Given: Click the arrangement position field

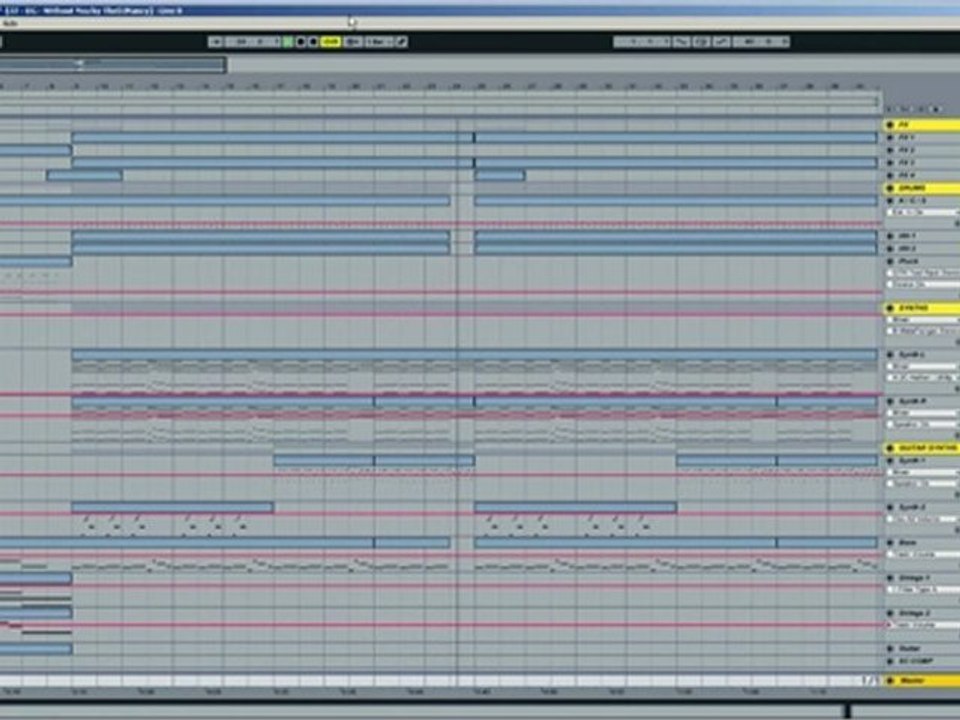Looking at the screenshot, I should pos(253,42).
